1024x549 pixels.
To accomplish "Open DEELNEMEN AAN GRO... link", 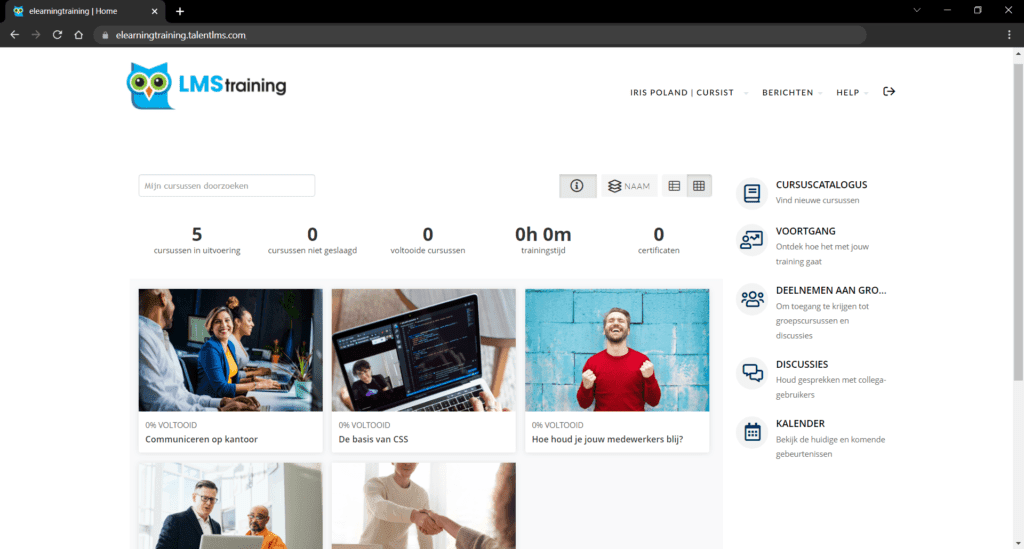I will 831,290.
